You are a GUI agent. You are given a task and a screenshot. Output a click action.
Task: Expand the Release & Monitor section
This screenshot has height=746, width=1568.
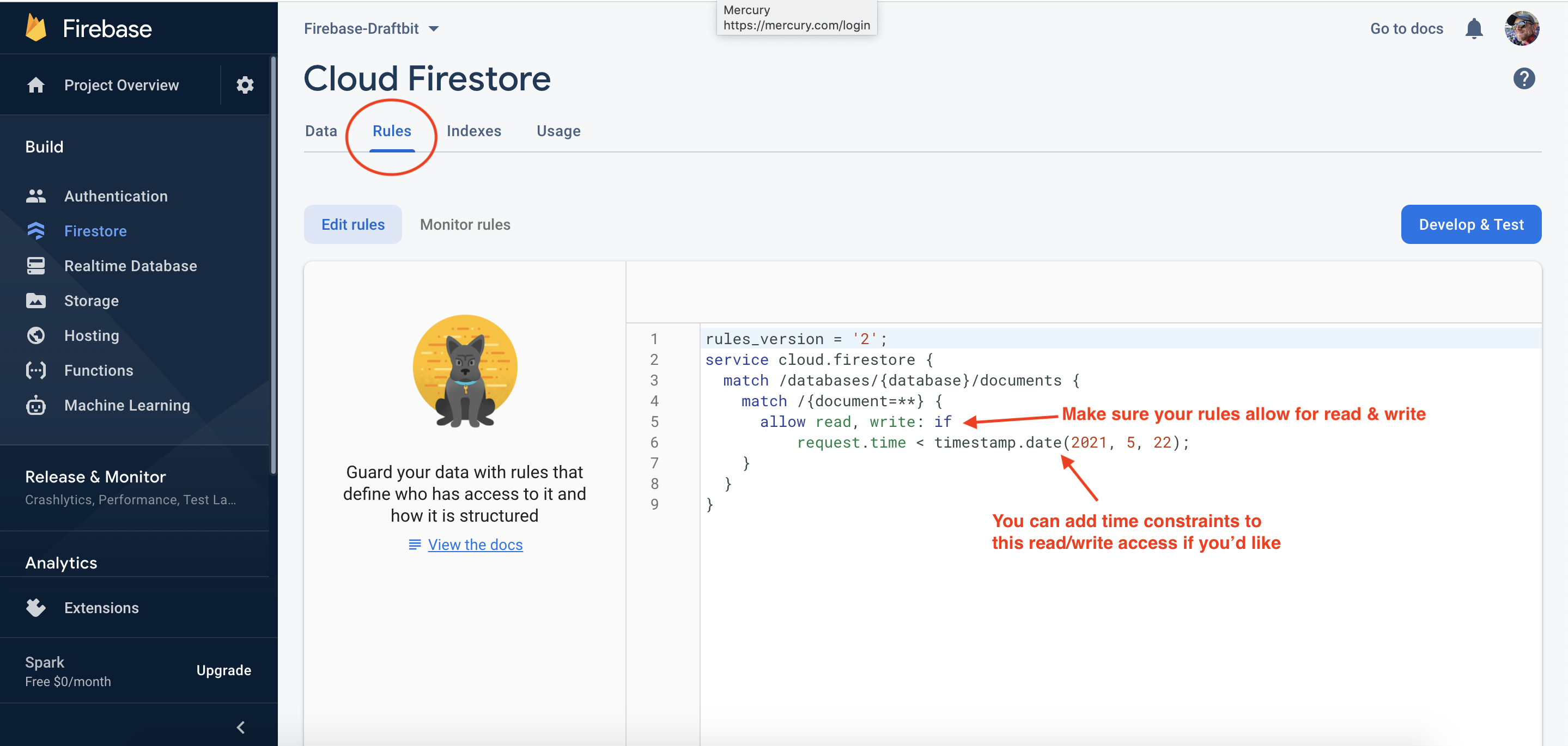95,476
